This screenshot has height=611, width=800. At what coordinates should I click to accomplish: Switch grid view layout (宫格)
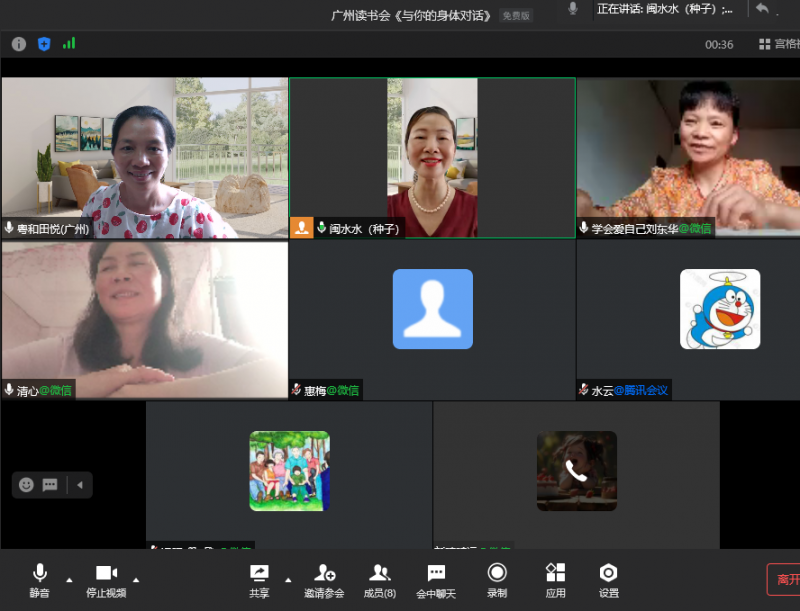pyautogui.click(x=778, y=44)
